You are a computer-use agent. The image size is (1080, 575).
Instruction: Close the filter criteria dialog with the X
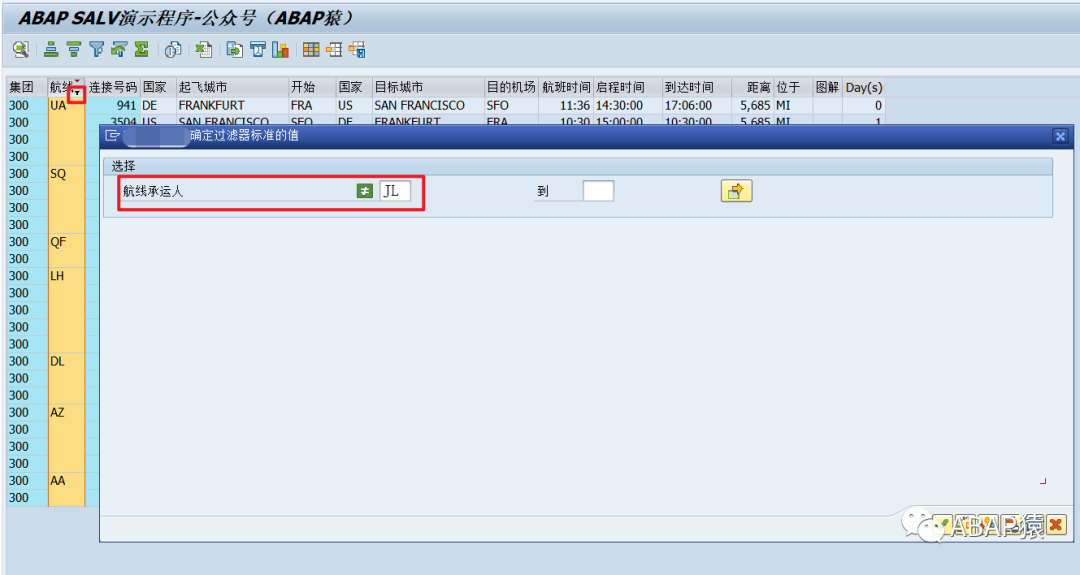click(x=1061, y=136)
